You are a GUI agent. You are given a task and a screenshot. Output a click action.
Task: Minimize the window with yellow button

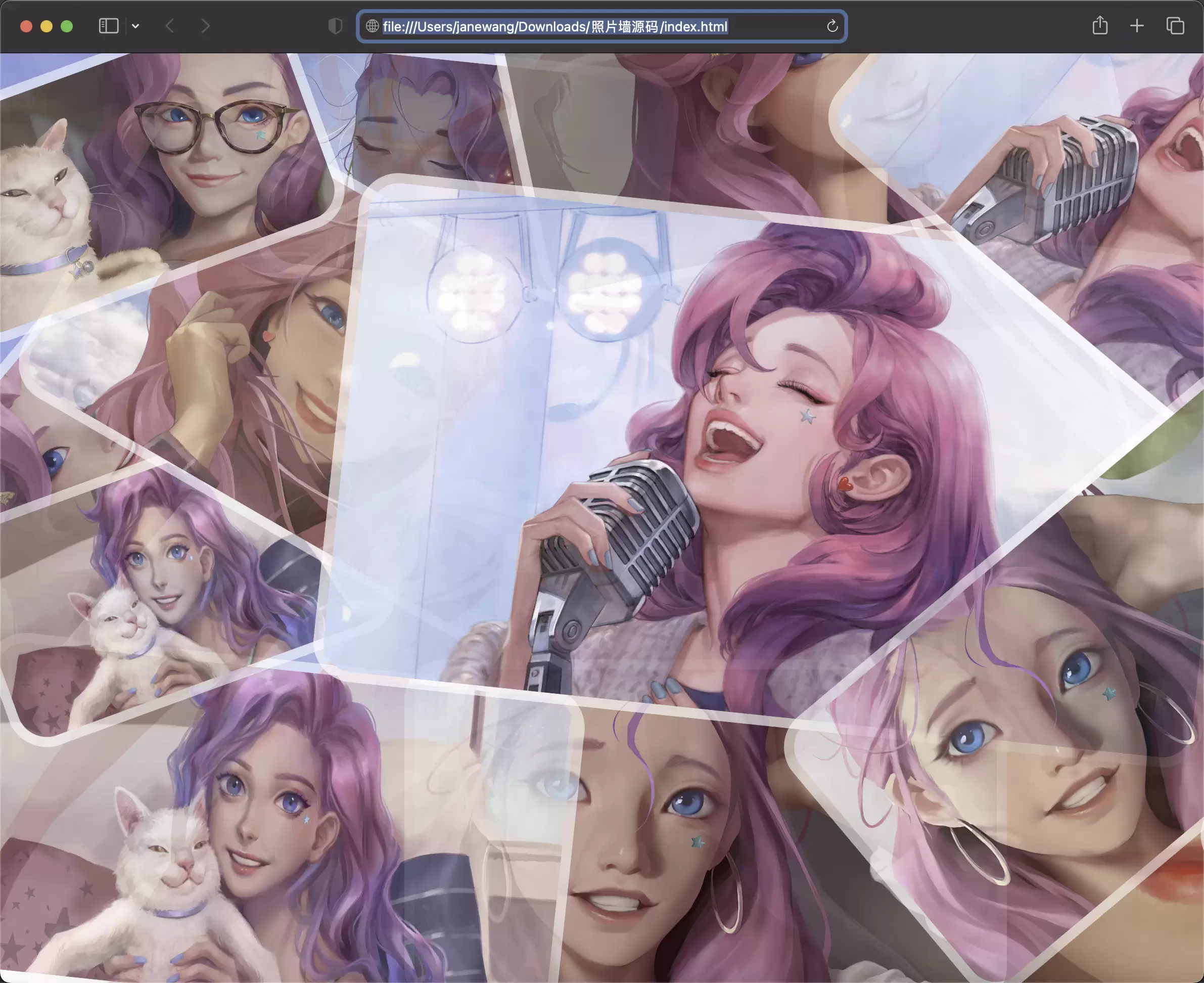pyautogui.click(x=47, y=27)
